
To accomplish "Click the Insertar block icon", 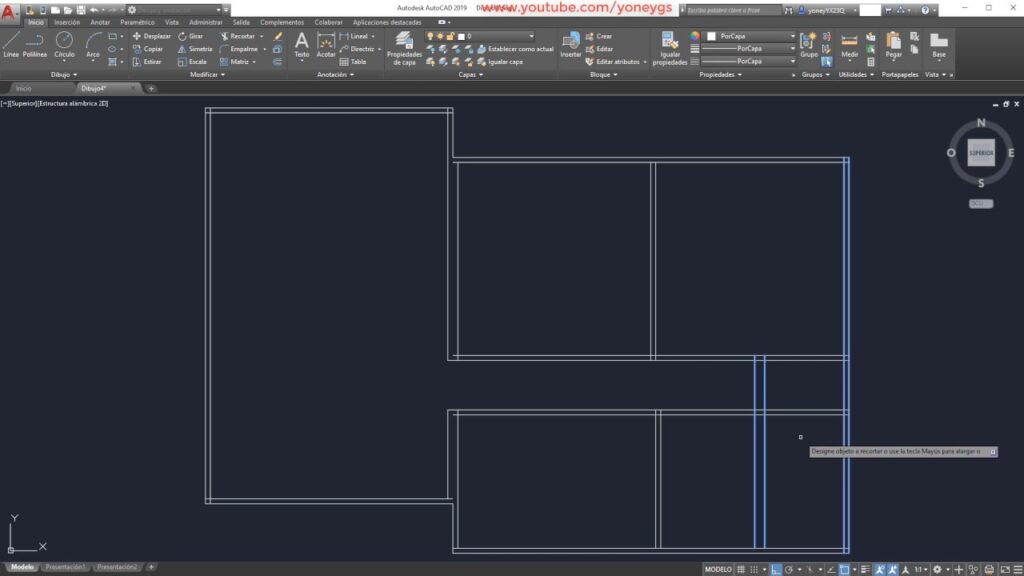I will (x=570, y=44).
